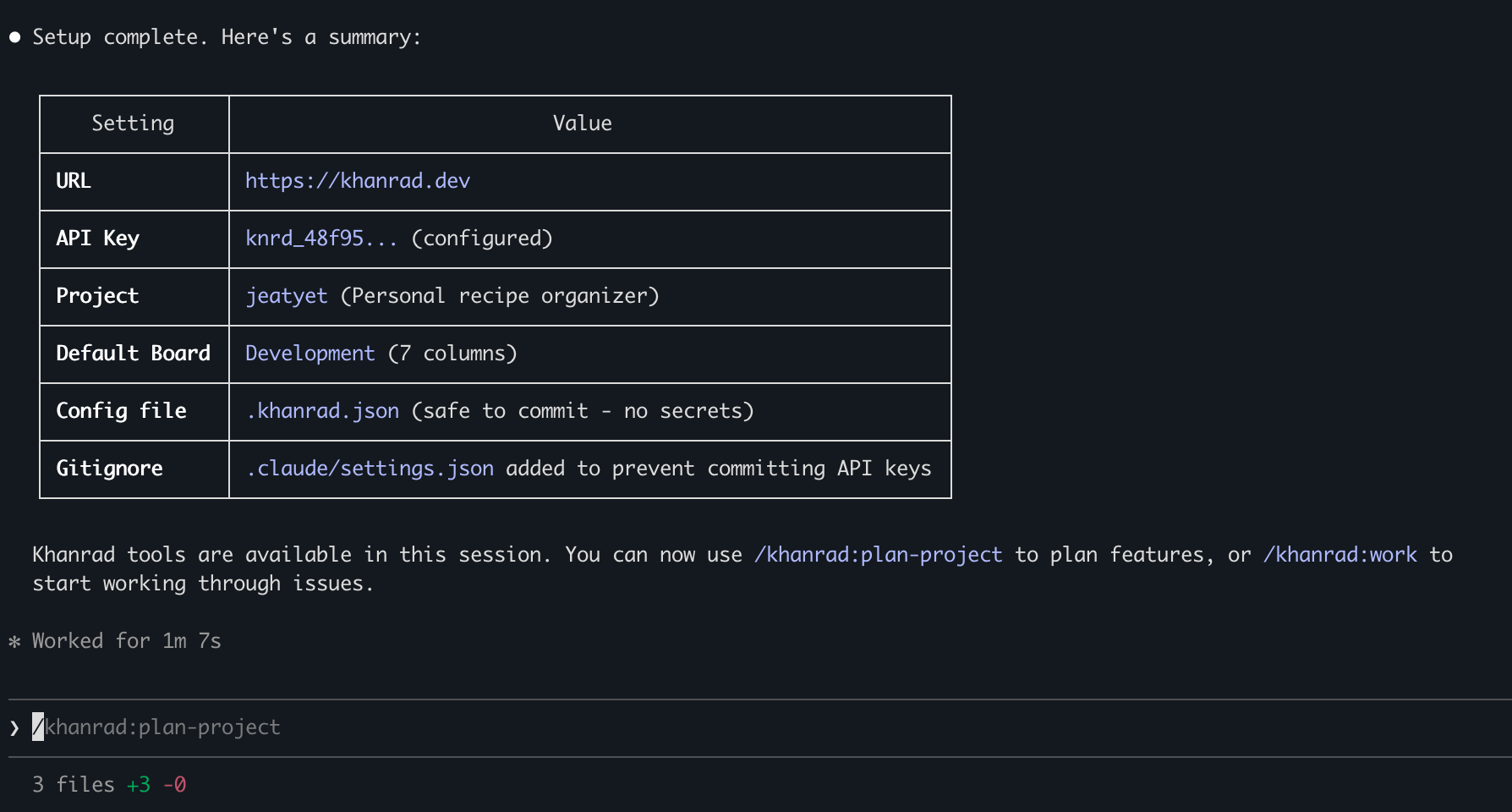Screen dimensions: 1512x812
Task: Open the https://khanrad.dev URL link
Action: 357,181
